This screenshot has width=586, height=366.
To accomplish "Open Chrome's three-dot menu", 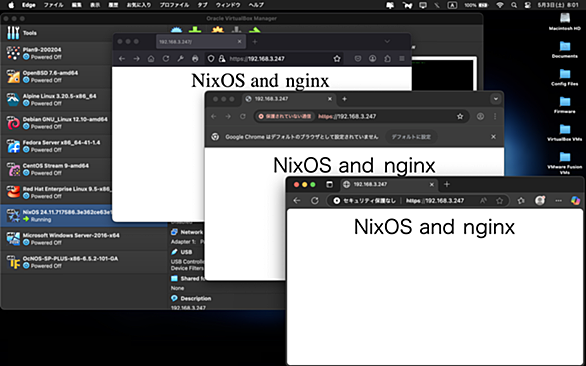I will 495,116.
